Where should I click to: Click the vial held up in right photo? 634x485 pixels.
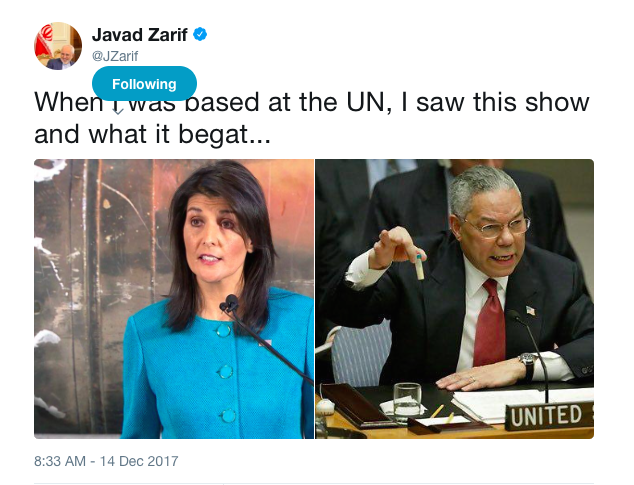coord(420,267)
